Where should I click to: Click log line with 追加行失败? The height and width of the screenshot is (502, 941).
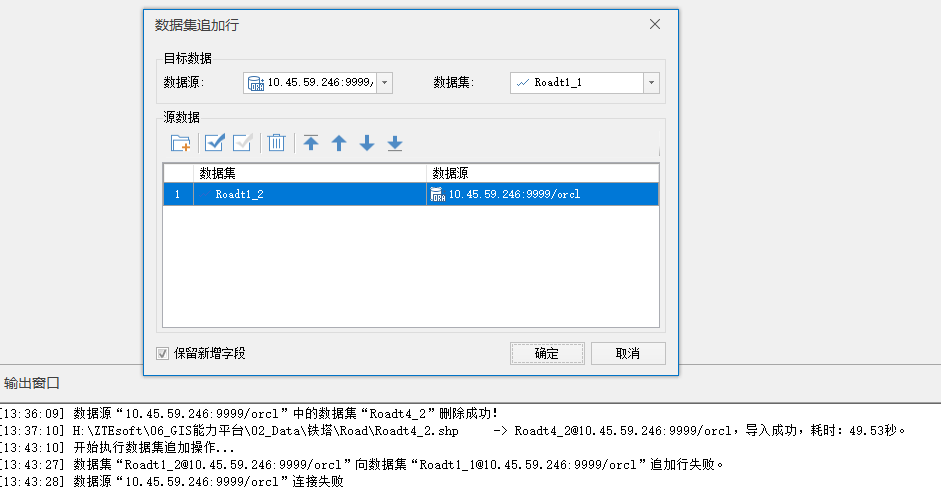pyautogui.click(x=362, y=464)
